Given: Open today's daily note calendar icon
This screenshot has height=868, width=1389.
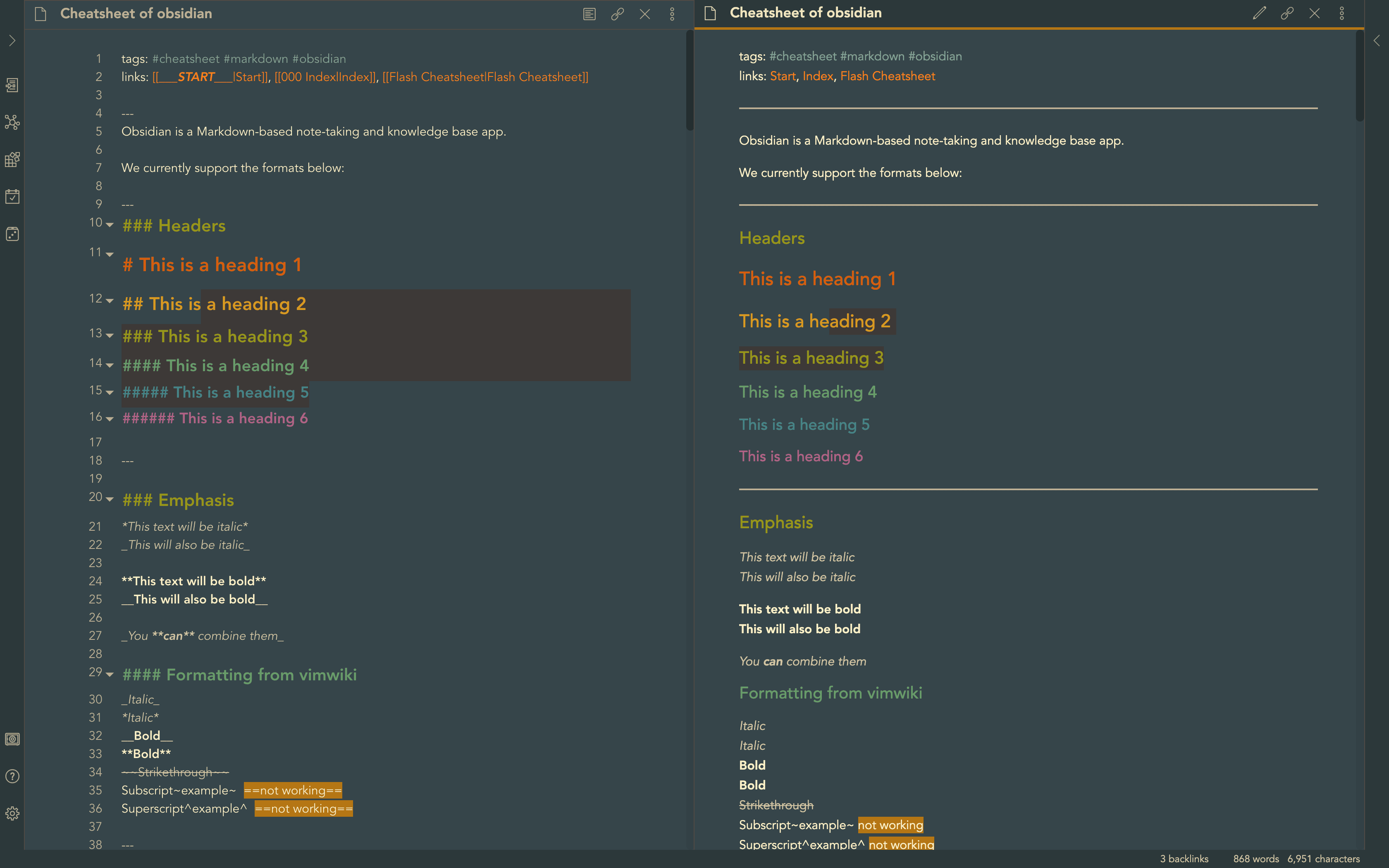Looking at the screenshot, I should [12, 197].
